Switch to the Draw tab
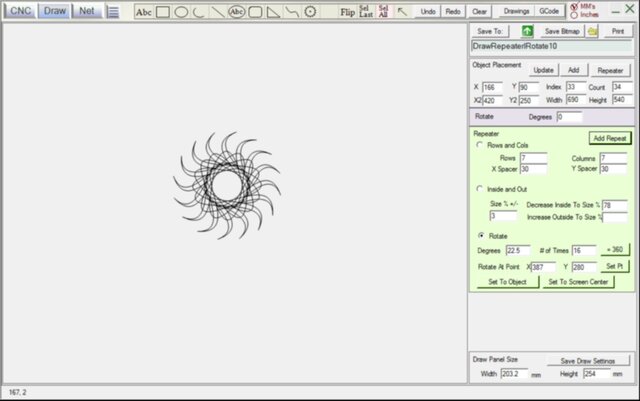 [x=54, y=11]
